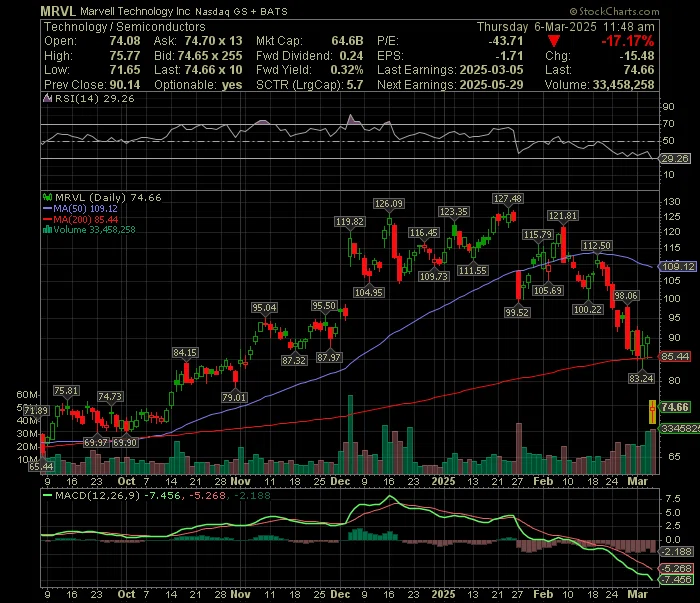
Task: Click the 74.66 last price axis tag
Action: click(x=675, y=407)
